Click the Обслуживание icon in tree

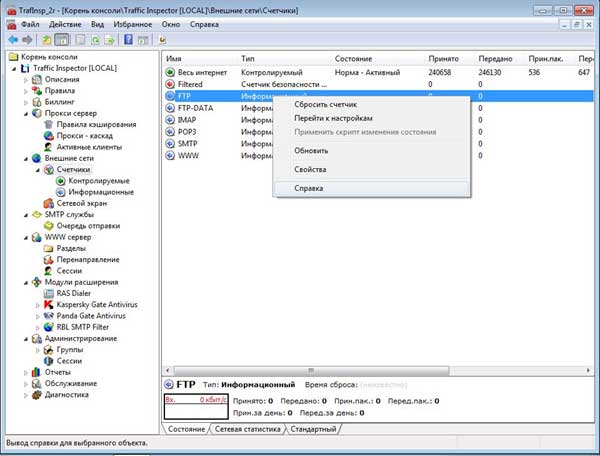click(x=37, y=383)
